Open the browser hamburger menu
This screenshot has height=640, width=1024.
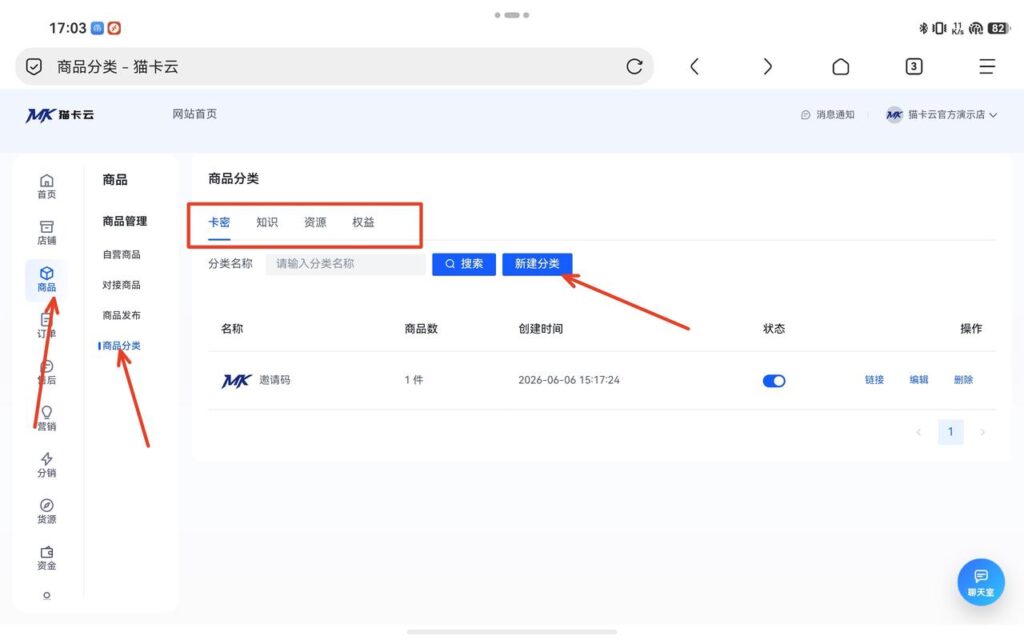[x=987, y=67]
